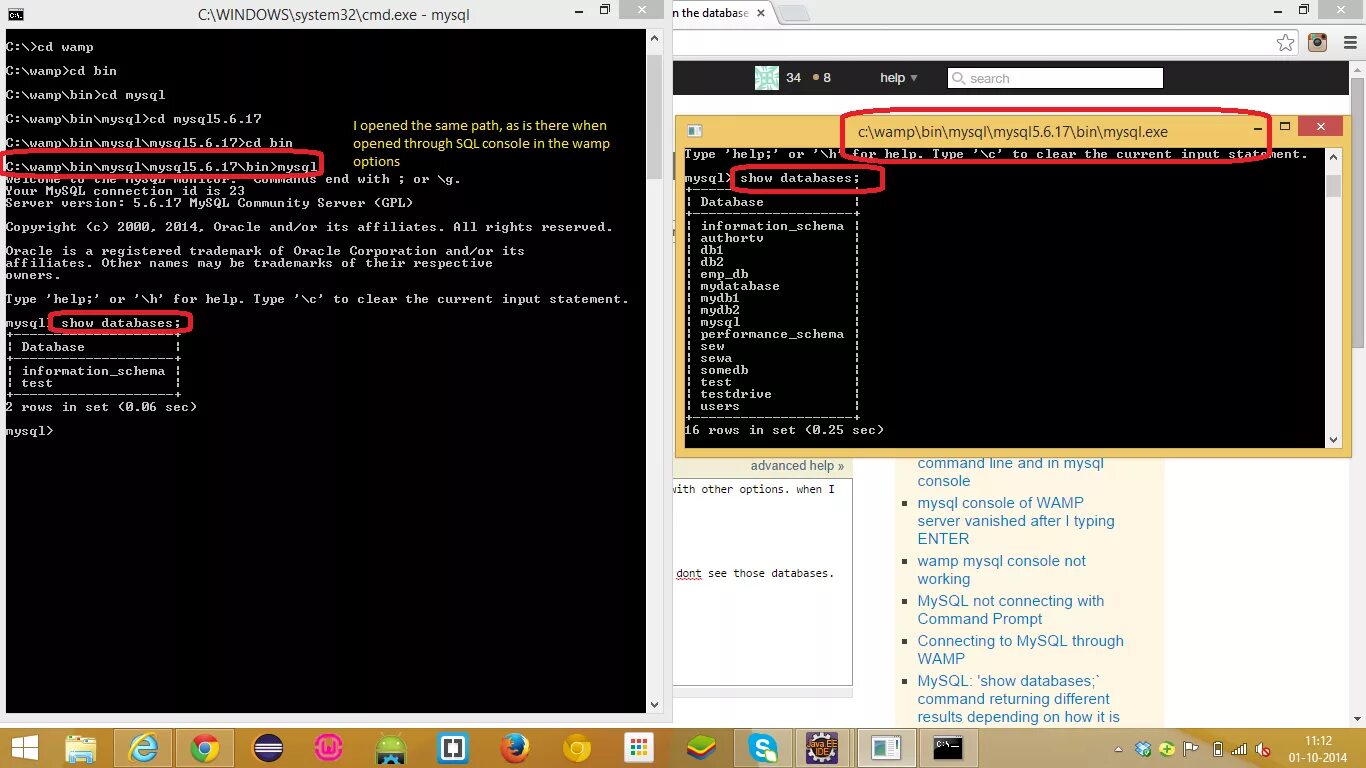Open 'Connecting to MySQL through WAMP' link

(1020, 650)
